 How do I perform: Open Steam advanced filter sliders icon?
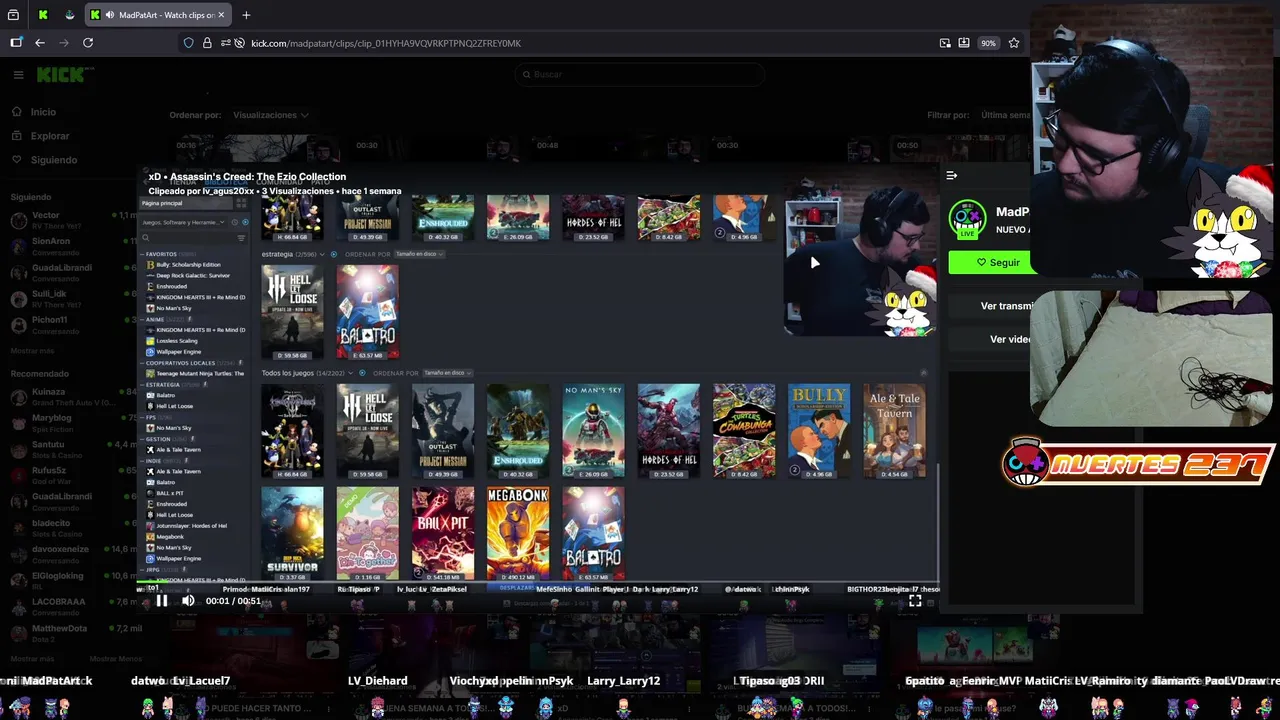[x=241, y=238]
